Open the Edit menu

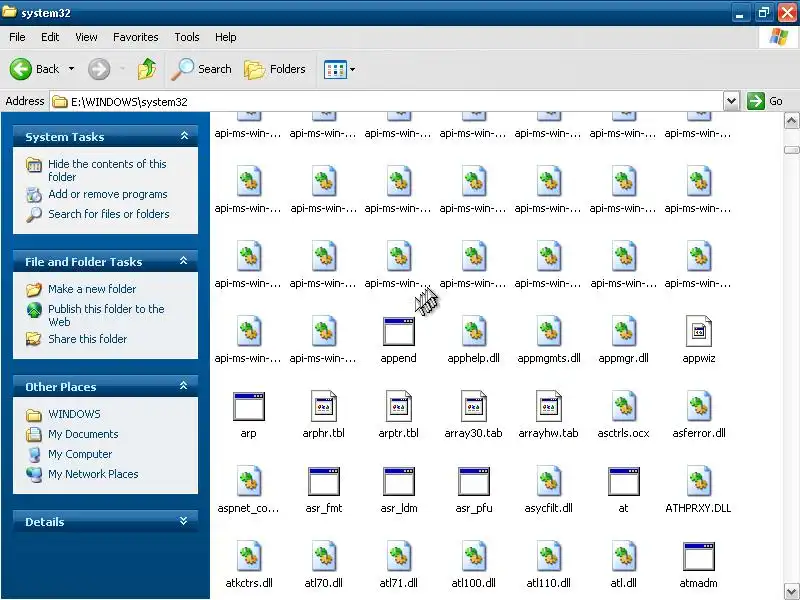[50, 37]
